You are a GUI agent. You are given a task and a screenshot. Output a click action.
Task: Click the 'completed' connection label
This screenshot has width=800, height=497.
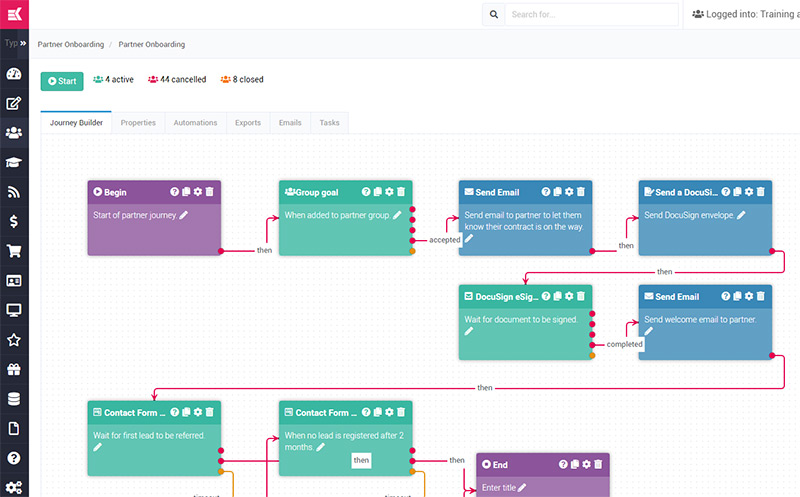point(624,344)
